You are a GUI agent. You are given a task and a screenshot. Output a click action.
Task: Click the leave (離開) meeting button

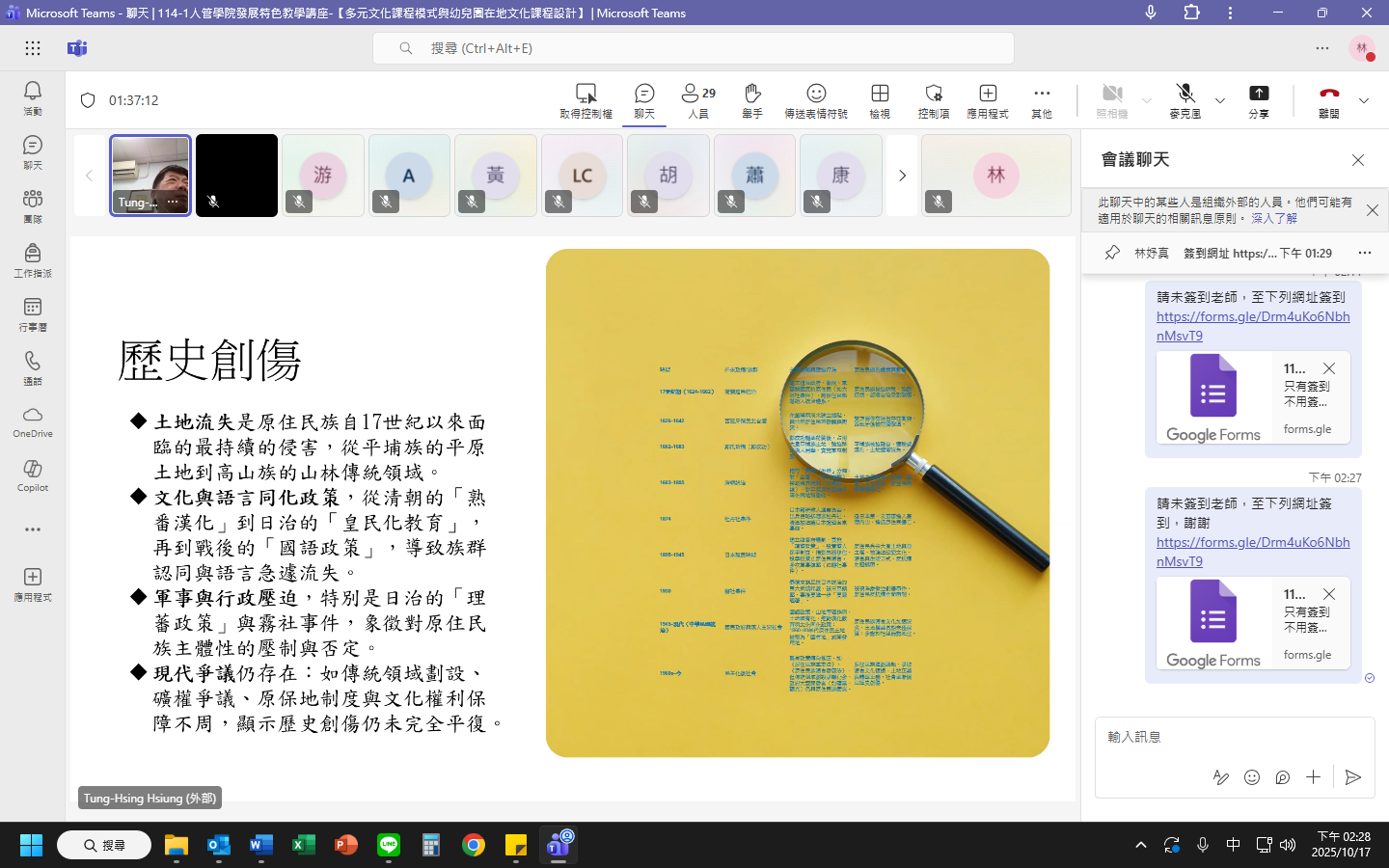coord(1329,99)
